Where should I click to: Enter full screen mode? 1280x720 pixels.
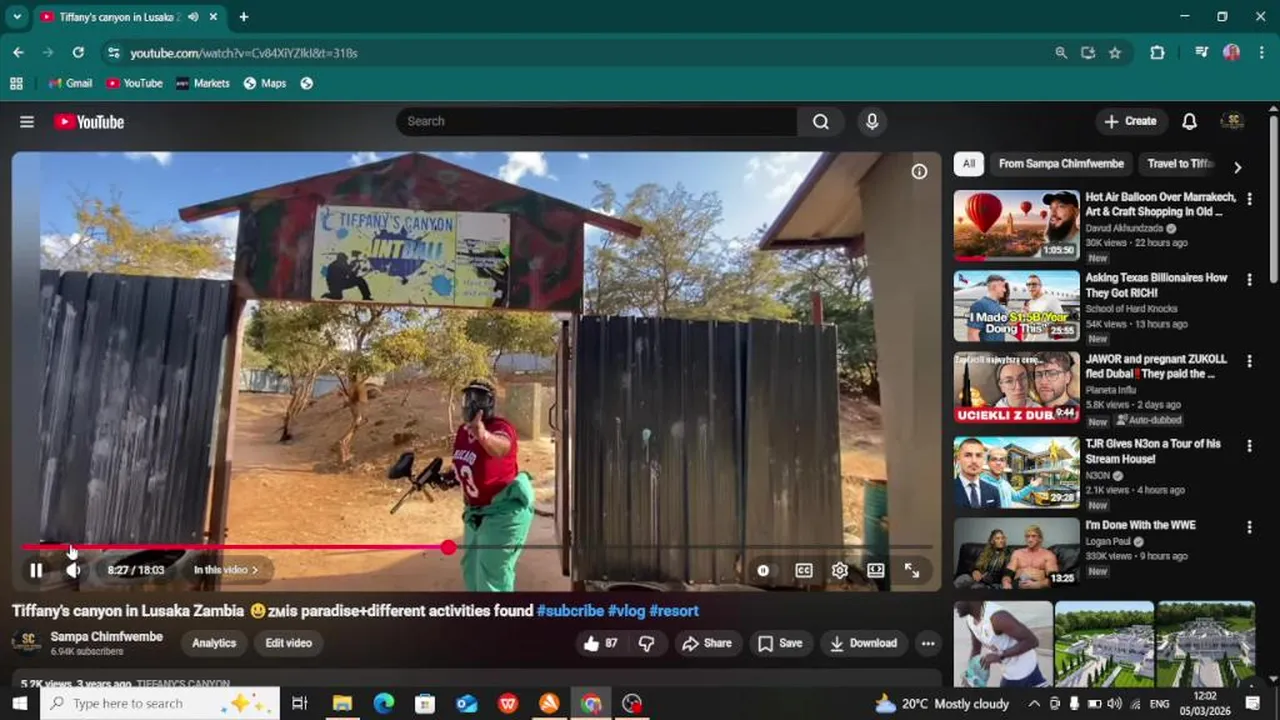click(912, 570)
